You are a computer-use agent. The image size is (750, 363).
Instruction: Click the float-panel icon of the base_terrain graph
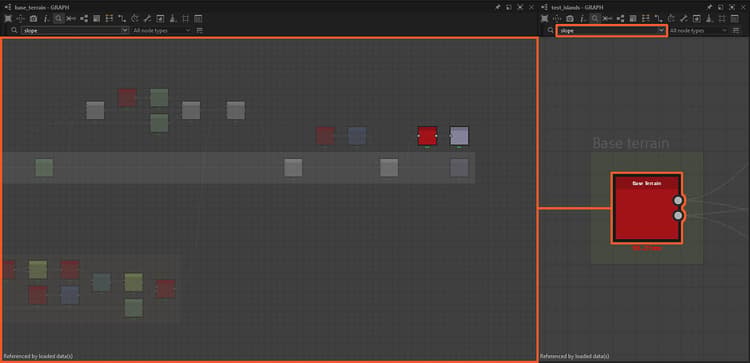pyautogui.click(x=509, y=7)
